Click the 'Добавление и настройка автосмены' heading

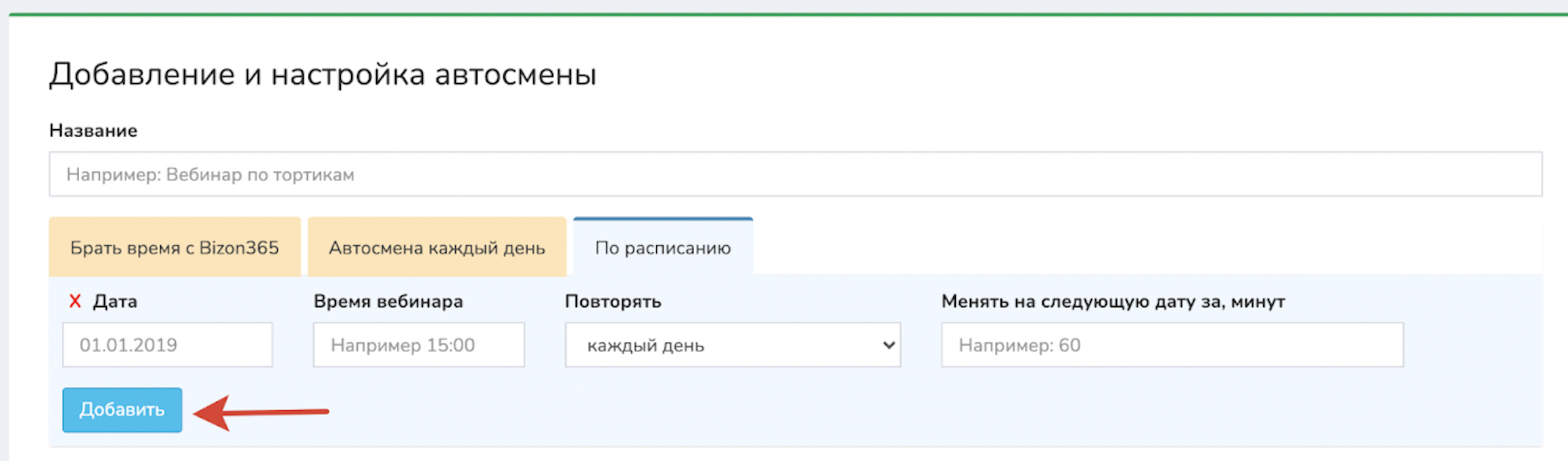[x=323, y=74]
